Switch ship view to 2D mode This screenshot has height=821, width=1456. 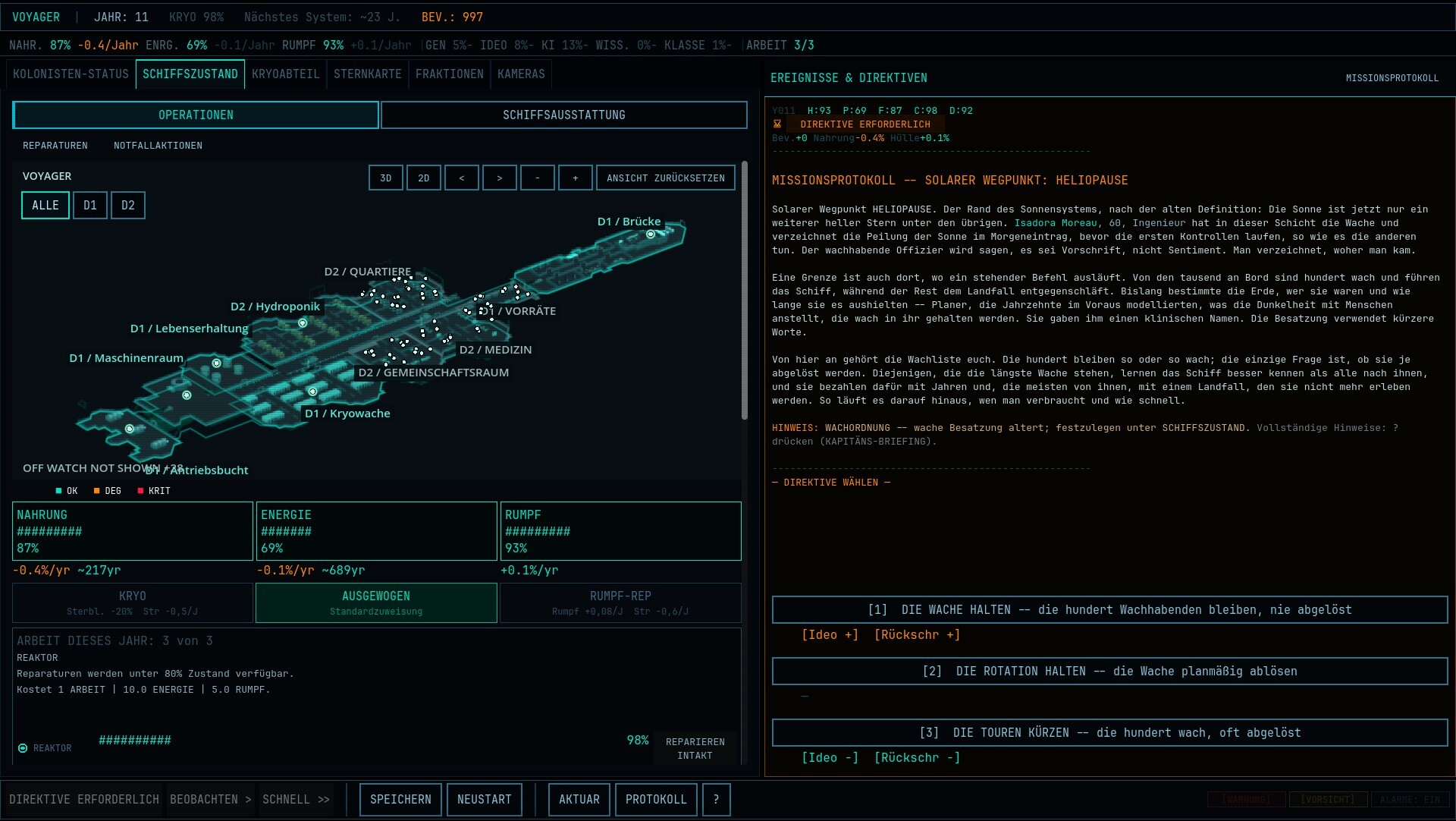pos(424,178)
